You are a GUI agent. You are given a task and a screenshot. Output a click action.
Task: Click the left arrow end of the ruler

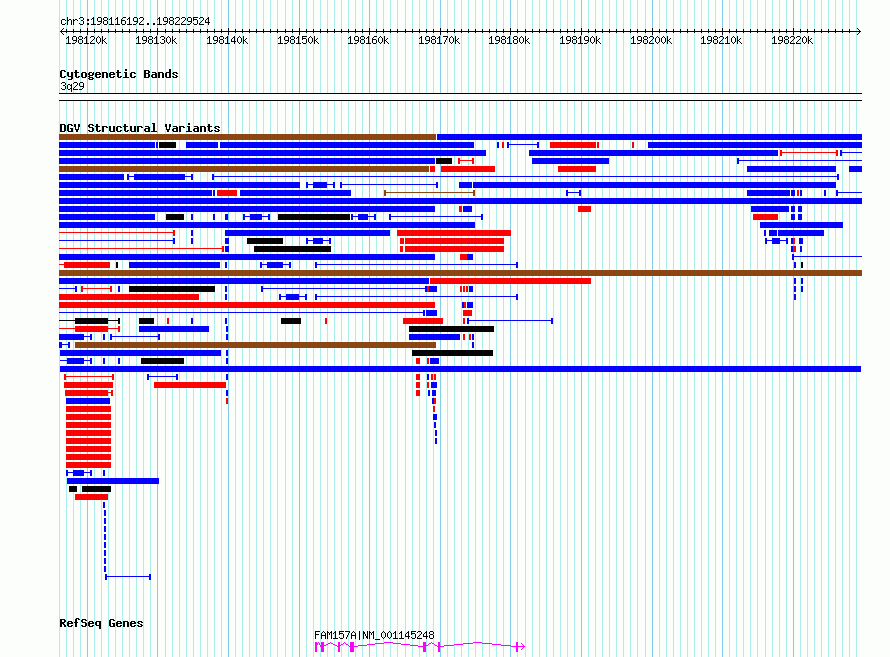point(62,32)
